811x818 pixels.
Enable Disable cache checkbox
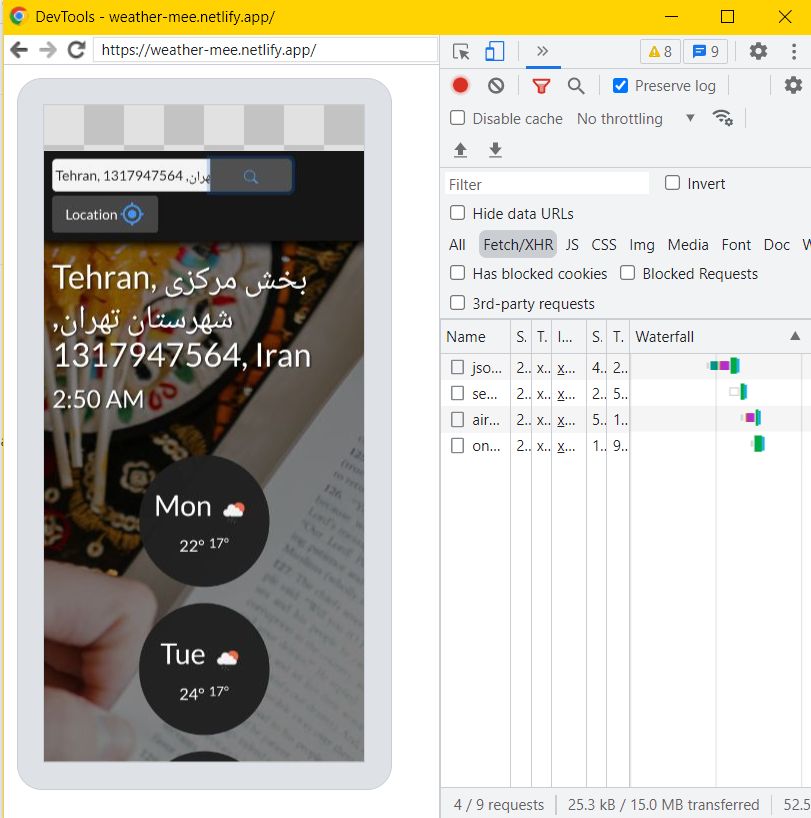coord(457,118)
